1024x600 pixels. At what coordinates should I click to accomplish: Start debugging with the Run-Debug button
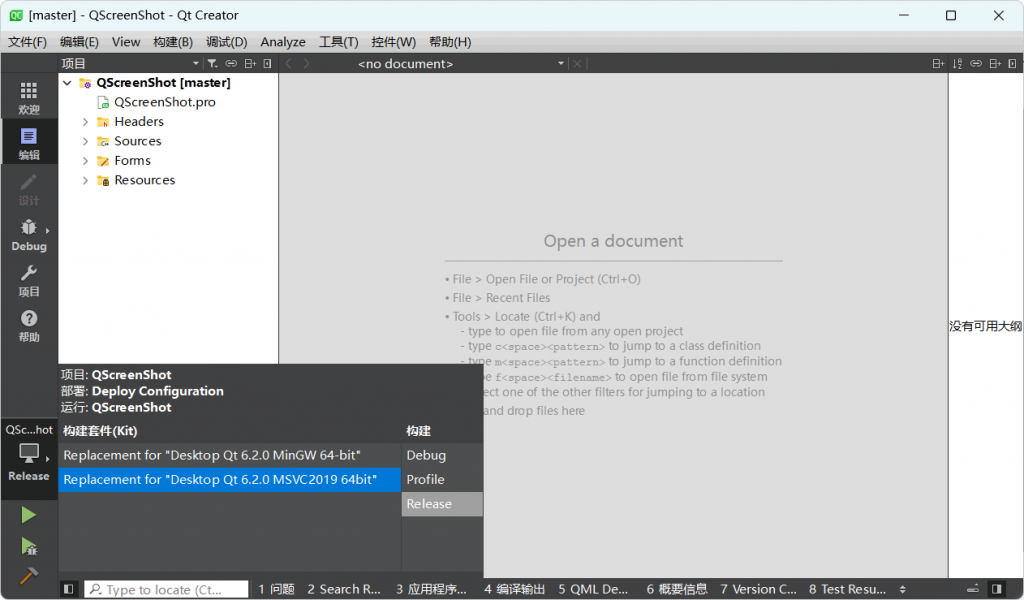[28, 546]
